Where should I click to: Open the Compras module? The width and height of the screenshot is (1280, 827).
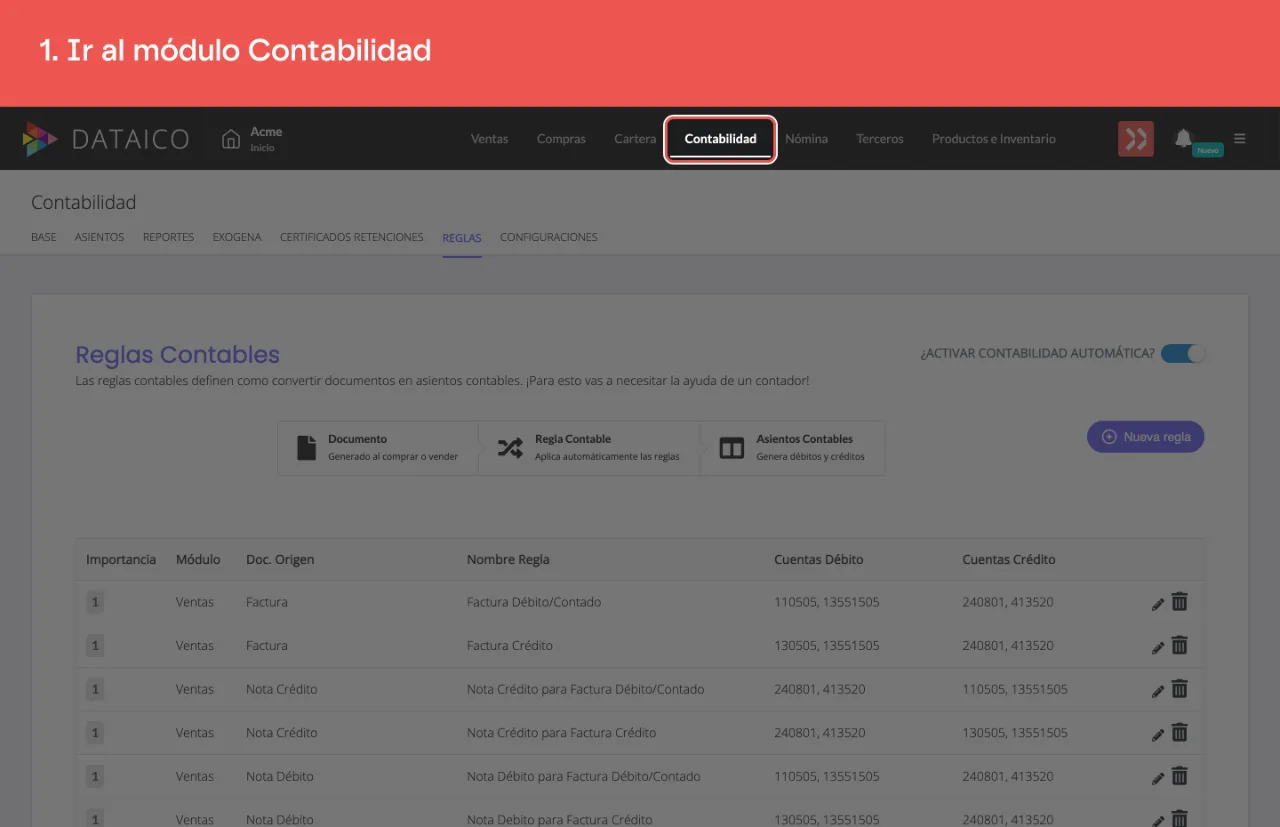click(561, 139)
